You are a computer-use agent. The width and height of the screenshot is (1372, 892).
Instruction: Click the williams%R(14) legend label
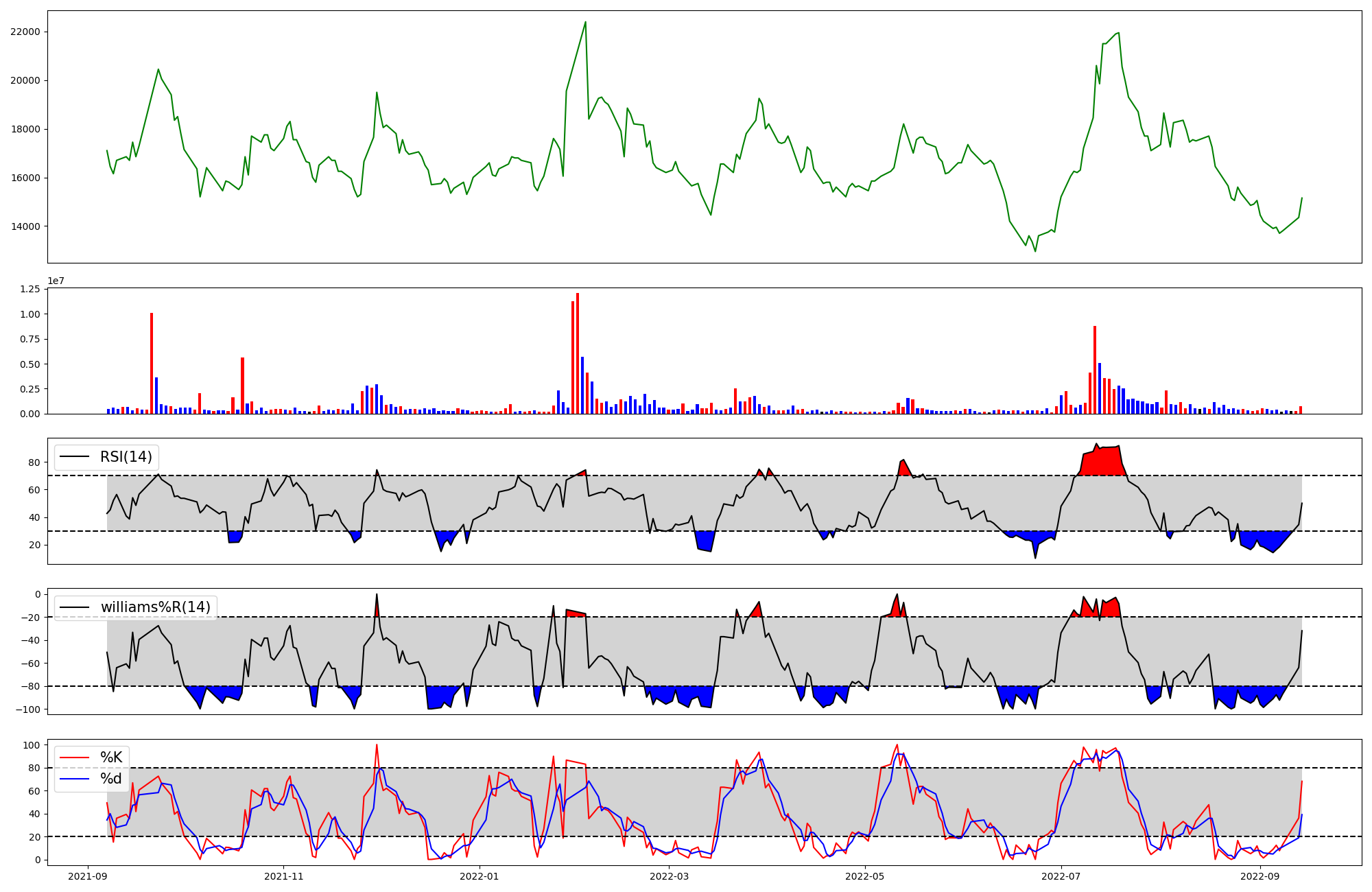click(x=155, y=607)
